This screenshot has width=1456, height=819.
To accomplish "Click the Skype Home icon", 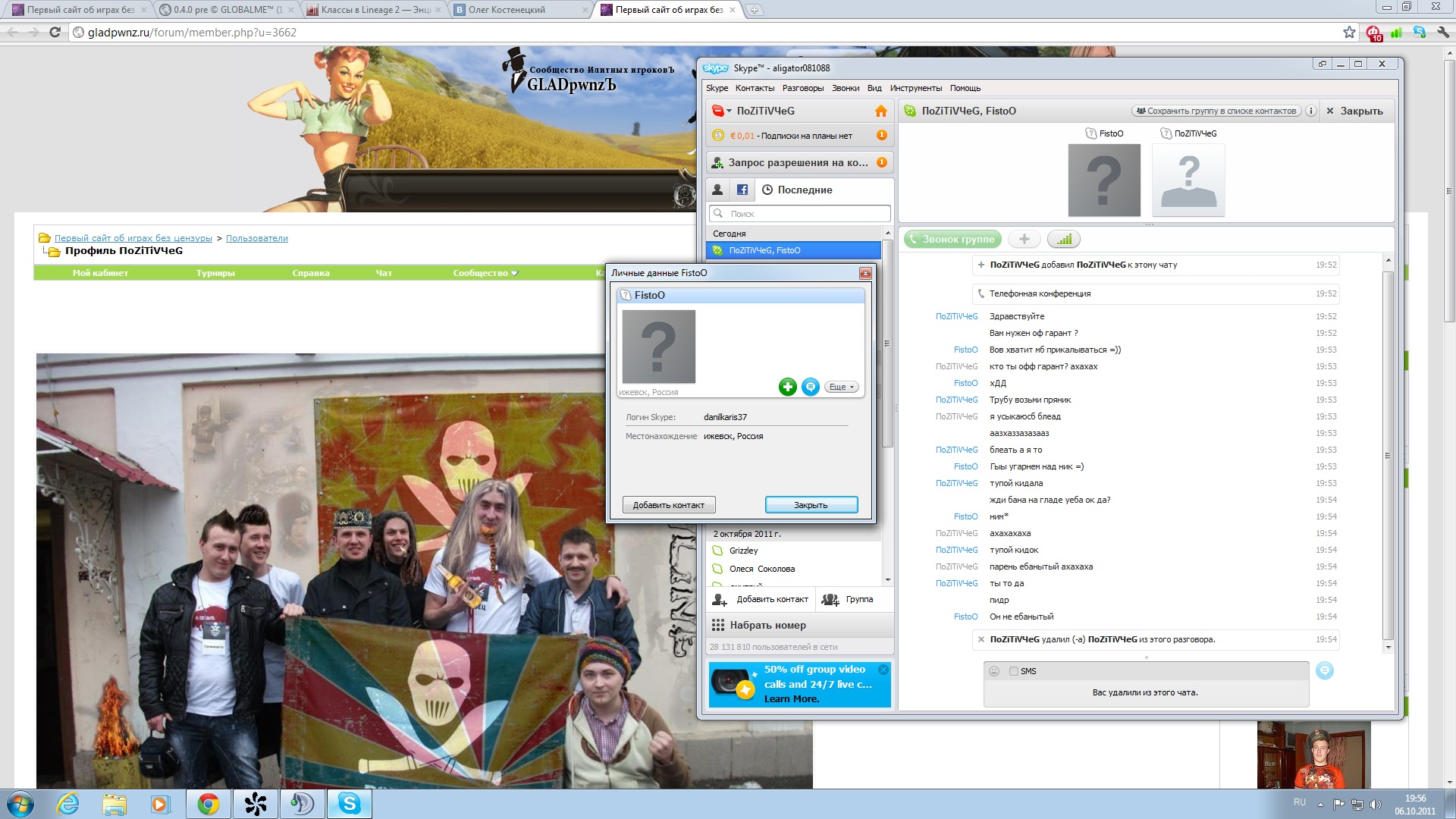I will point(880,111).
